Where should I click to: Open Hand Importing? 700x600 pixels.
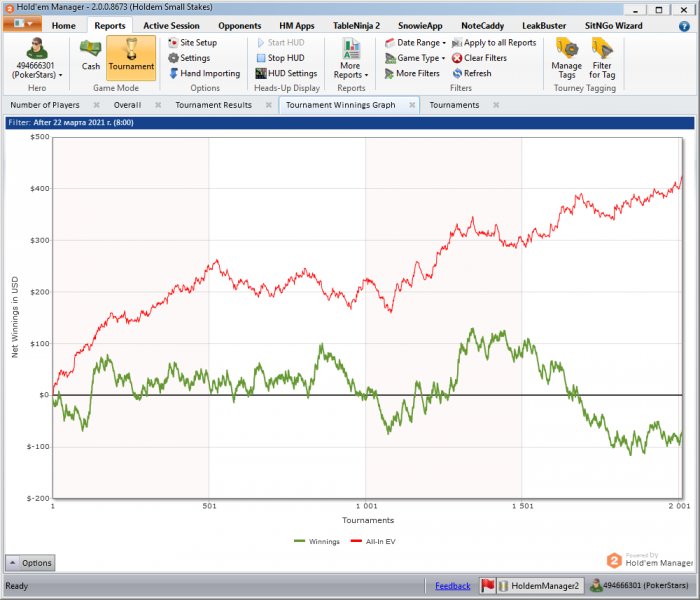click(204, 73)
